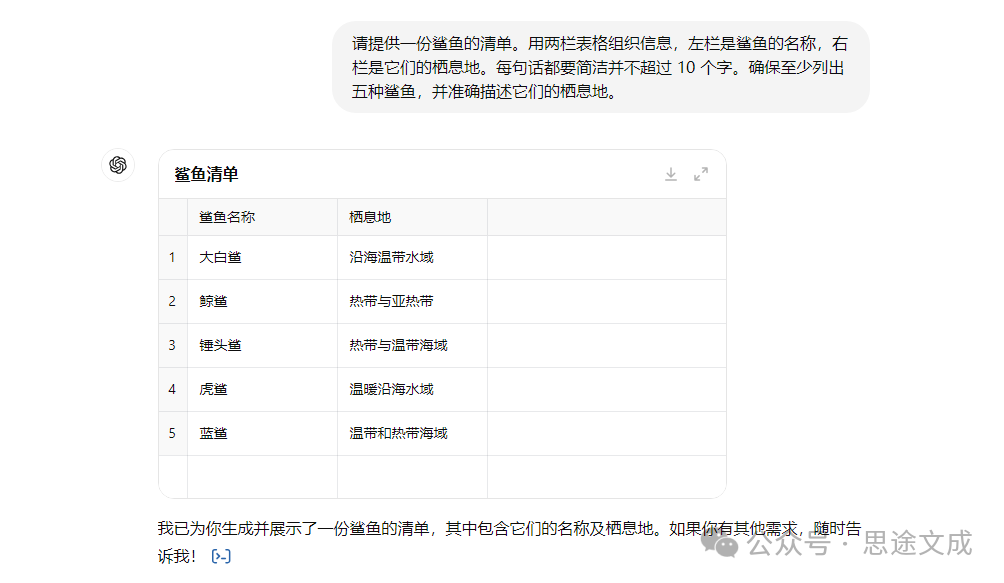1004x583 pixels.
Task: Click the 蓝鲨 name cell
Action: (x=213, y=433)
